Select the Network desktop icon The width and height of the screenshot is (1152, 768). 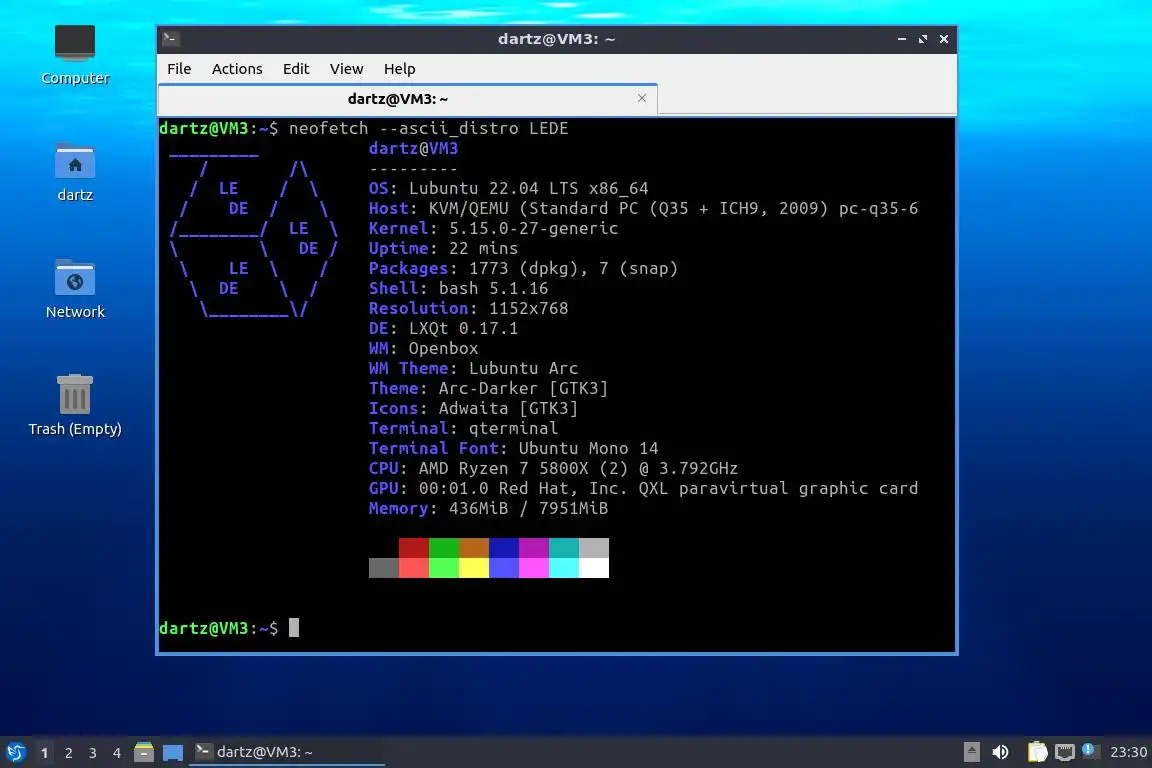click(x=75, y=289)
